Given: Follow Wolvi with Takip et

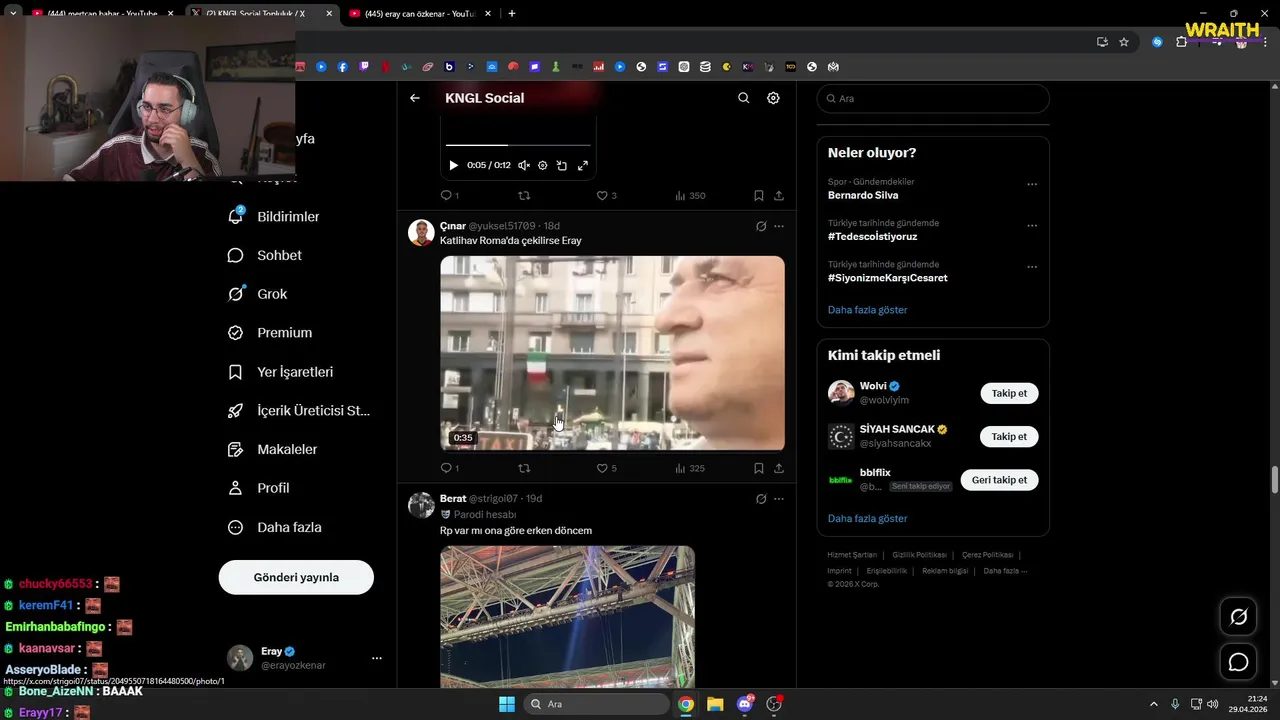Looking at the screenshot, I should coord(1009,393).
